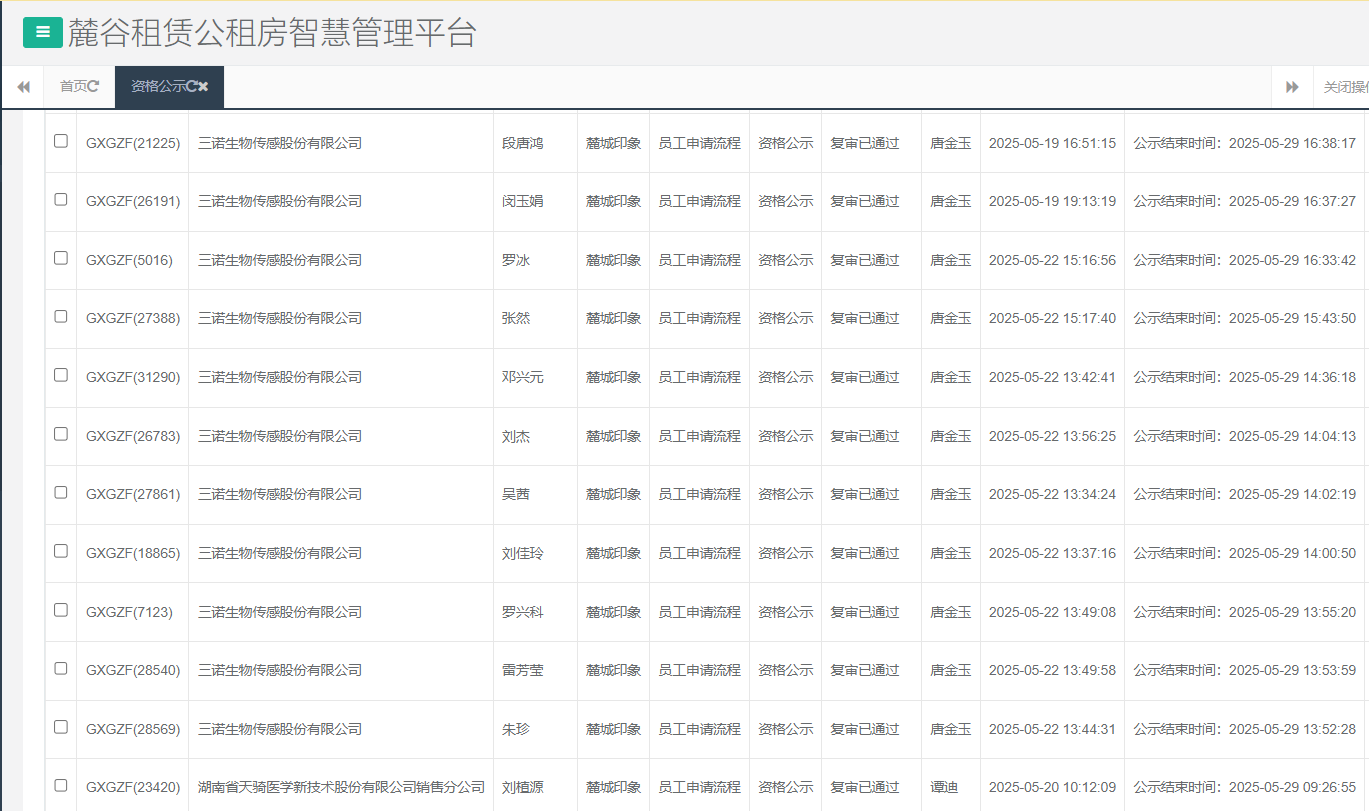Image resolution: width=1369 pixels, height=811 pixels.
Task: Click the 复审已通过 status in the 罗冰 row
Action: tap(863, 259)
